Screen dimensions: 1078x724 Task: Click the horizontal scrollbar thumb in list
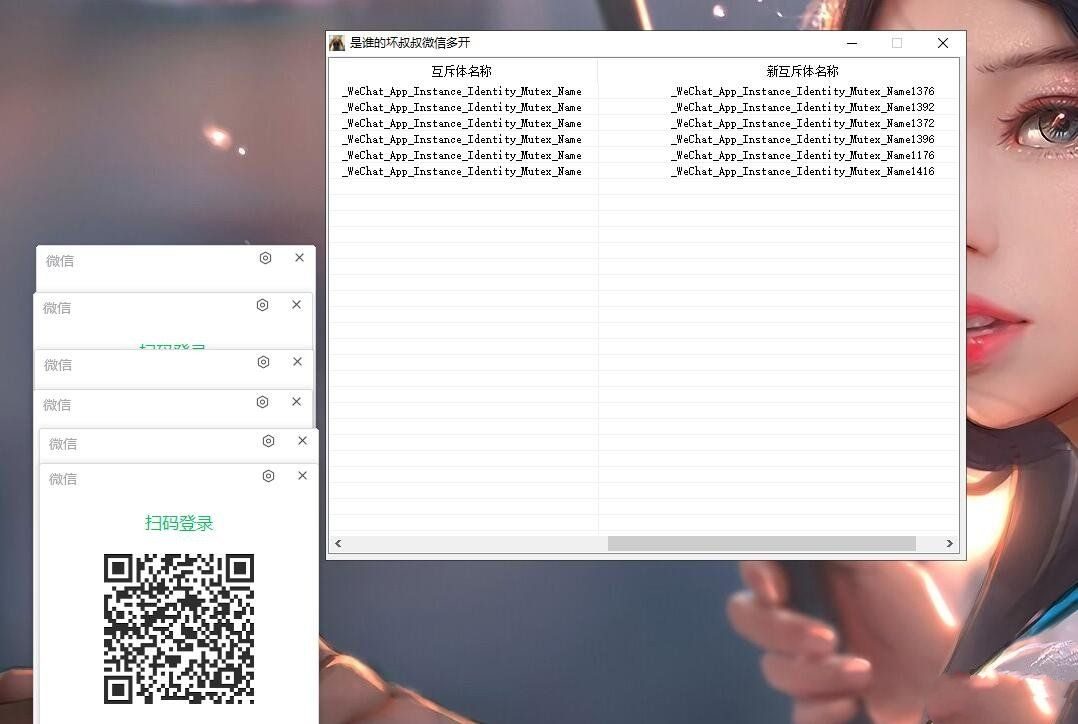coord(761,544)
